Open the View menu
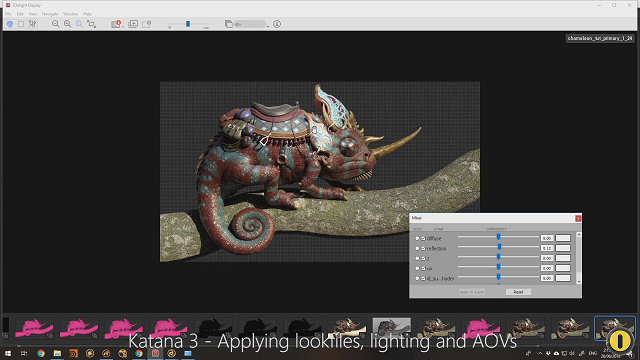640x360 pixels. pos(33,14)
